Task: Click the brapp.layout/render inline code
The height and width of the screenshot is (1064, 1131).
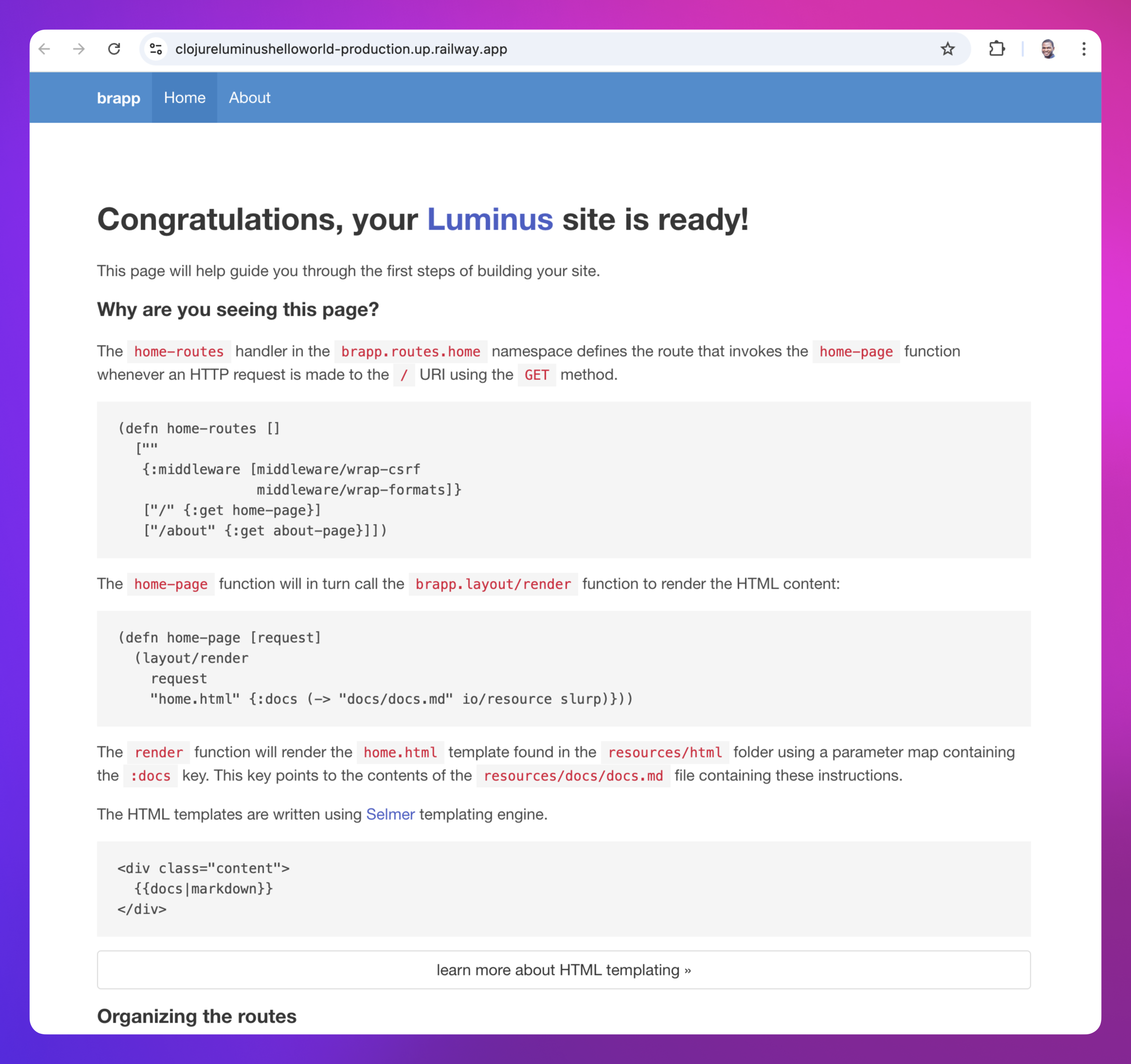Action: click(493, 584)
